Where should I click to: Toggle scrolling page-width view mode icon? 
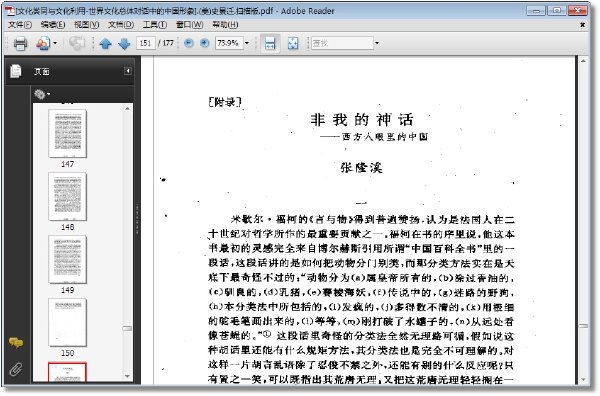pos(270,43)
